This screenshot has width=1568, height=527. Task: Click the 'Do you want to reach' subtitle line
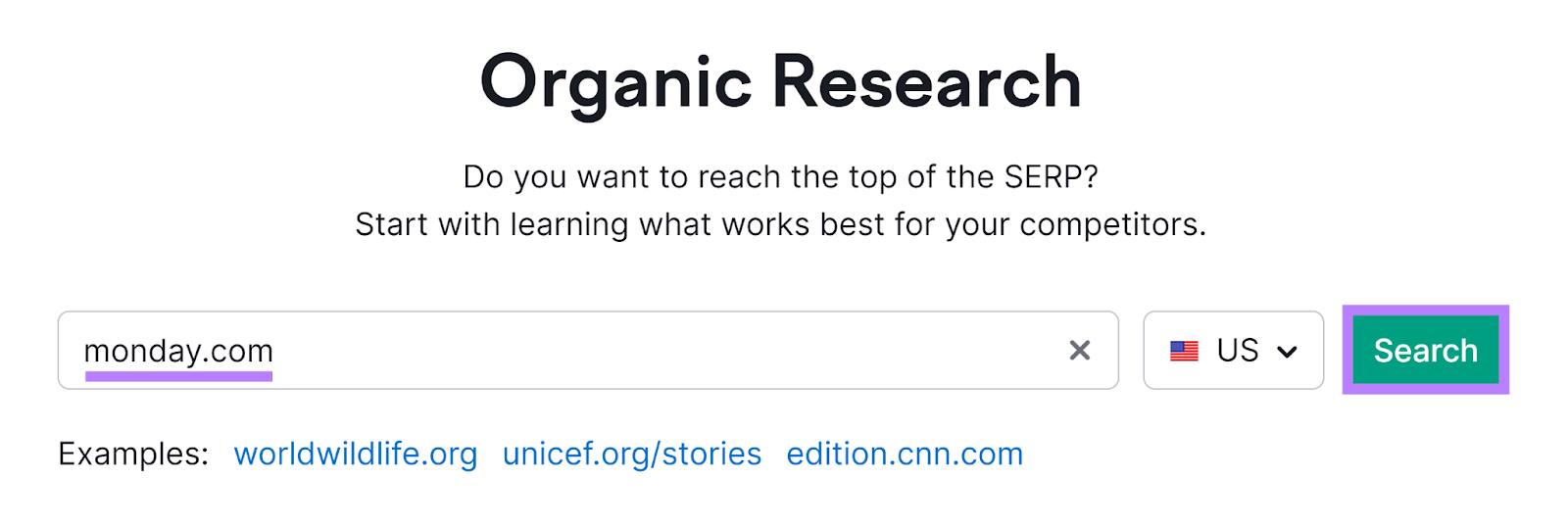[x=780, y=177]
